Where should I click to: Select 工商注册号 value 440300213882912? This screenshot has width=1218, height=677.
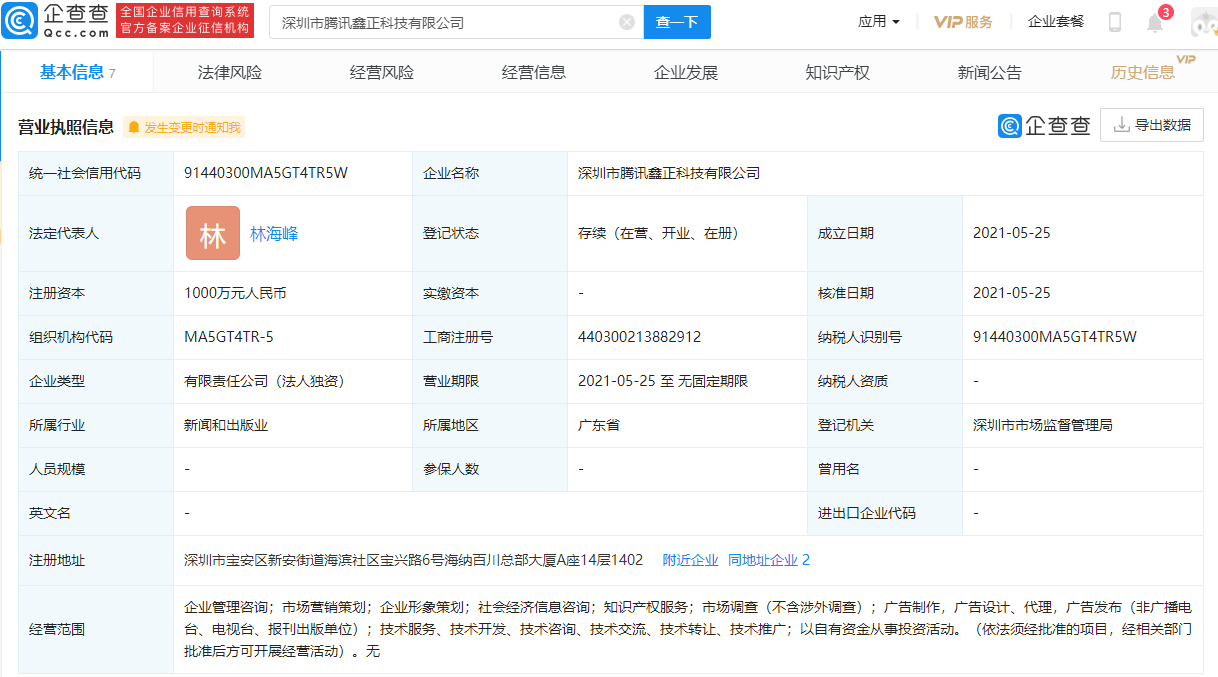click(x=640, y=337)
